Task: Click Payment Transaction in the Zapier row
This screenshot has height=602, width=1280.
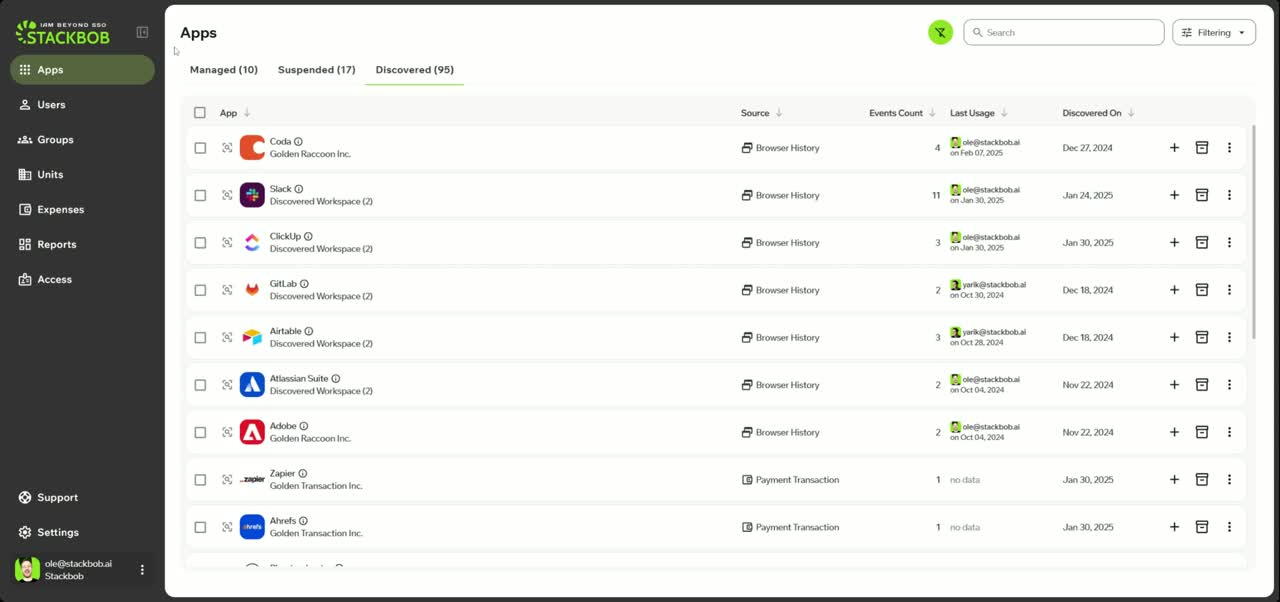Action: [x=797, y=480]
